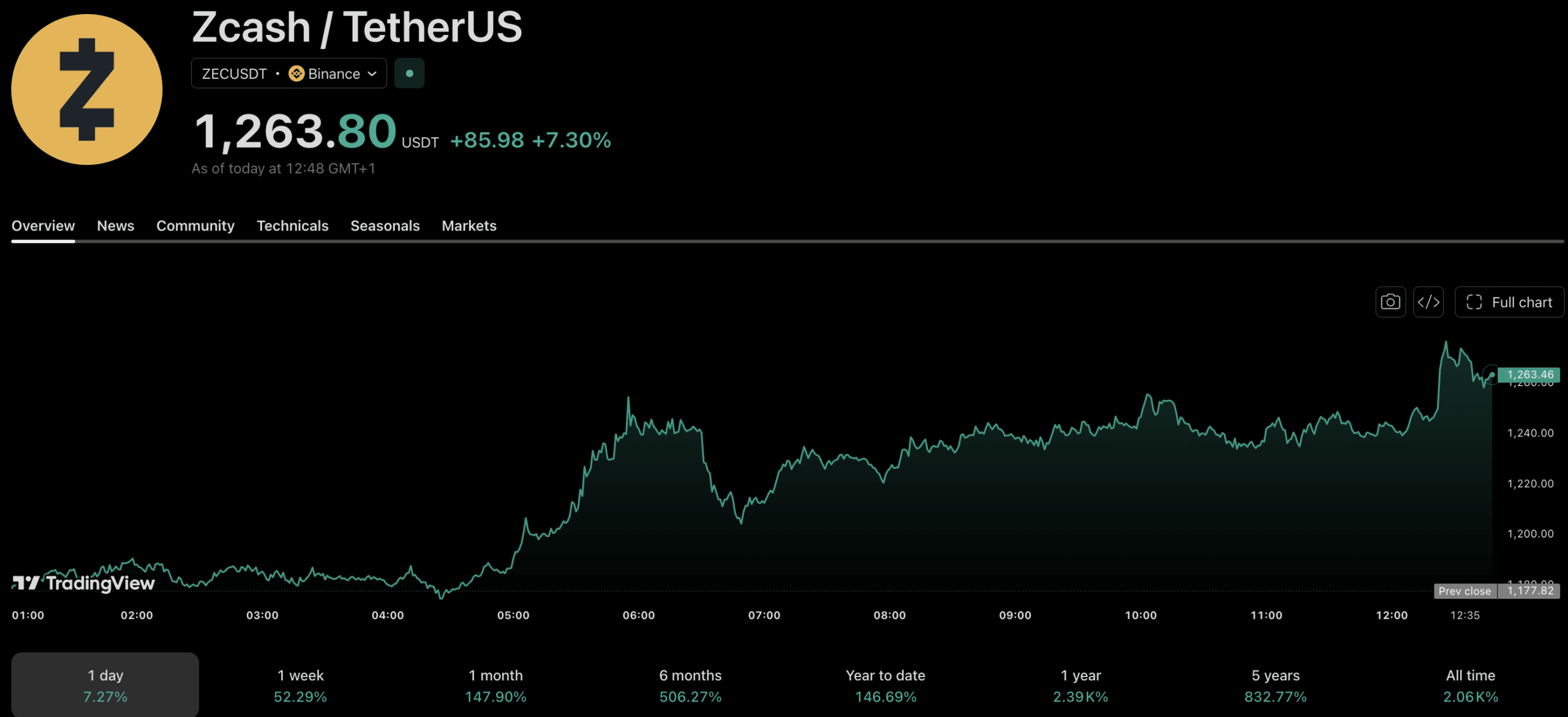Open the embed code icon button

(1428, 302)
